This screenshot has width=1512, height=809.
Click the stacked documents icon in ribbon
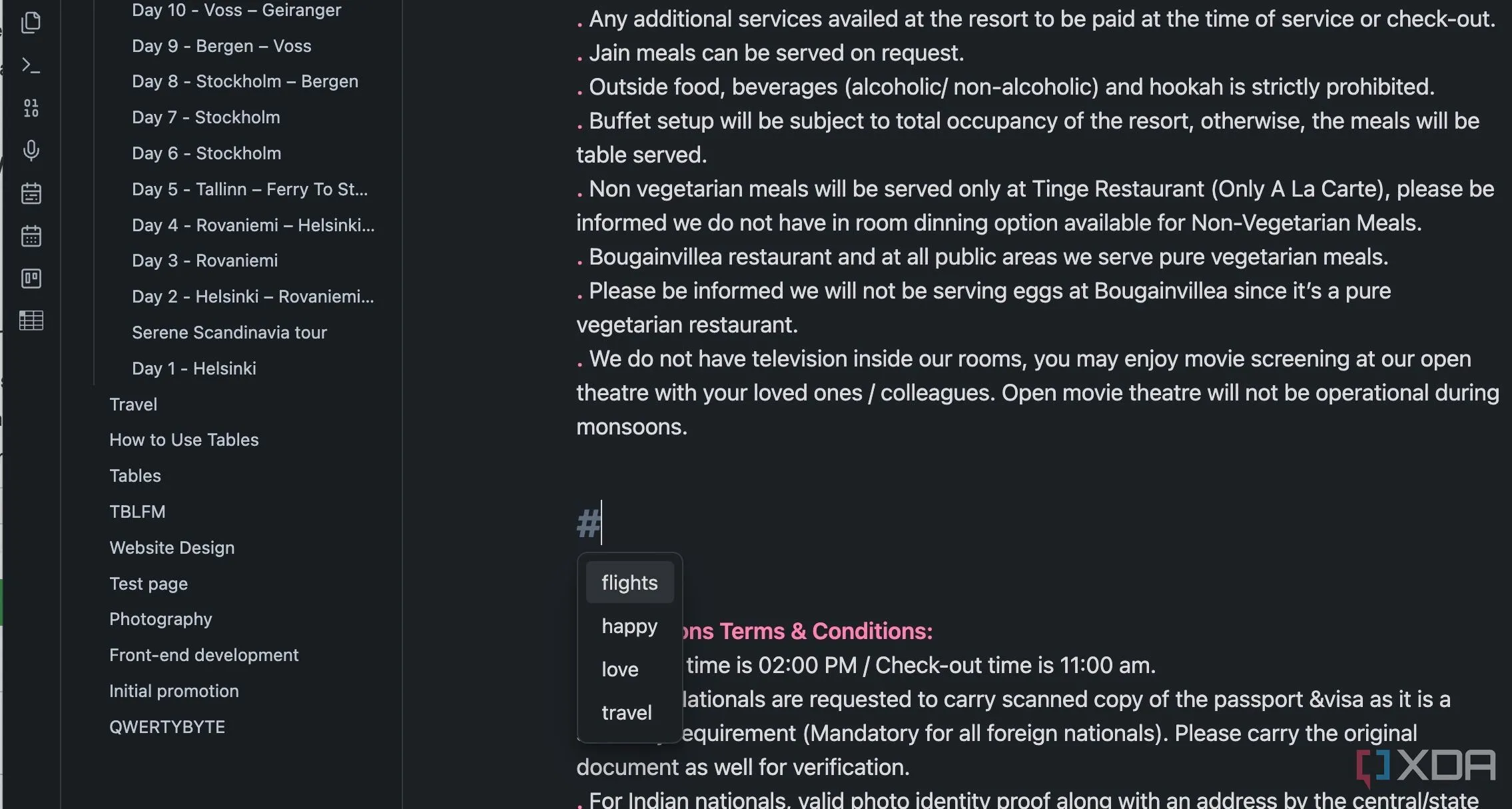click(31, 23)
